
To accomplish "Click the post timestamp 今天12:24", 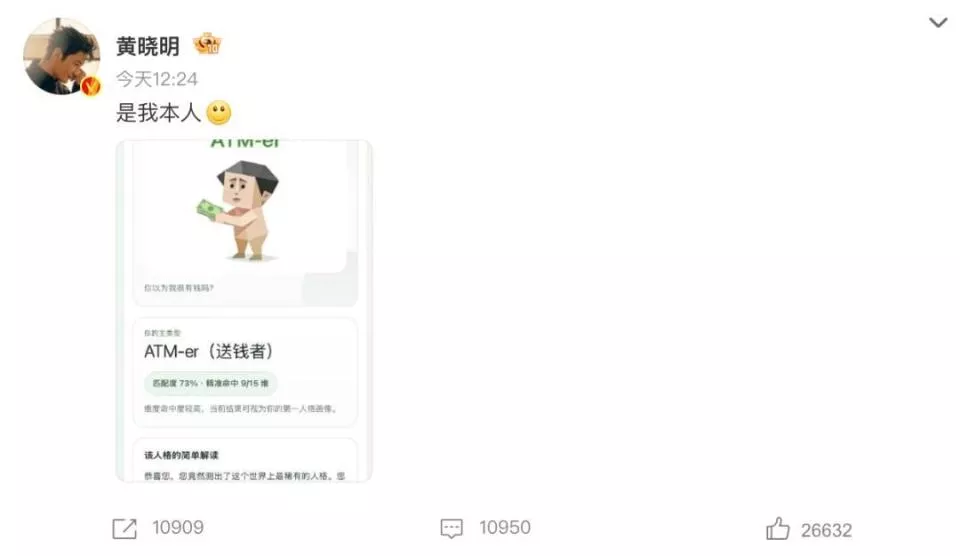I will pyautogui.click(x=157, y=79).
